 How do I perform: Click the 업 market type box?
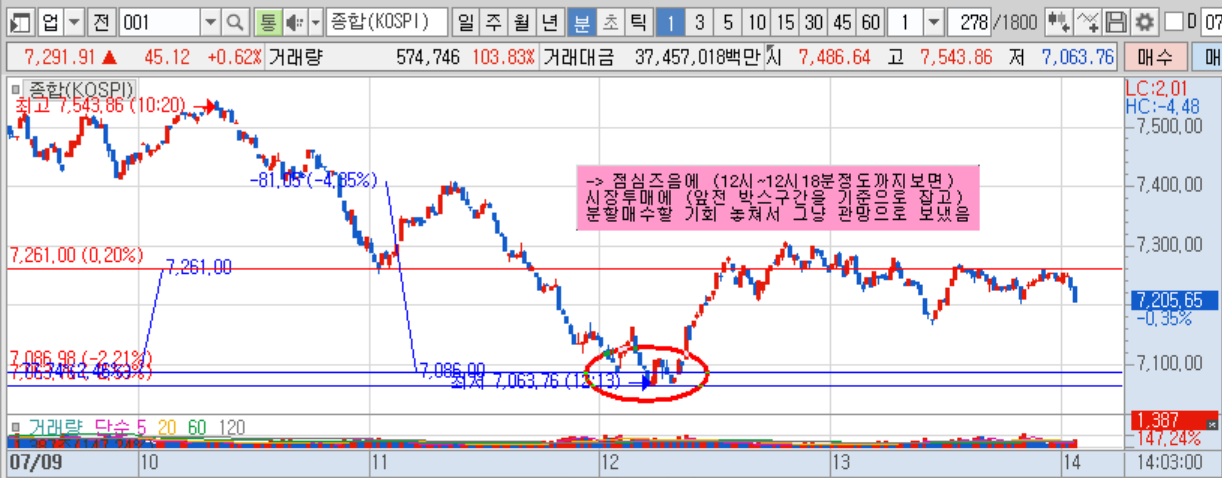[51, 22]
